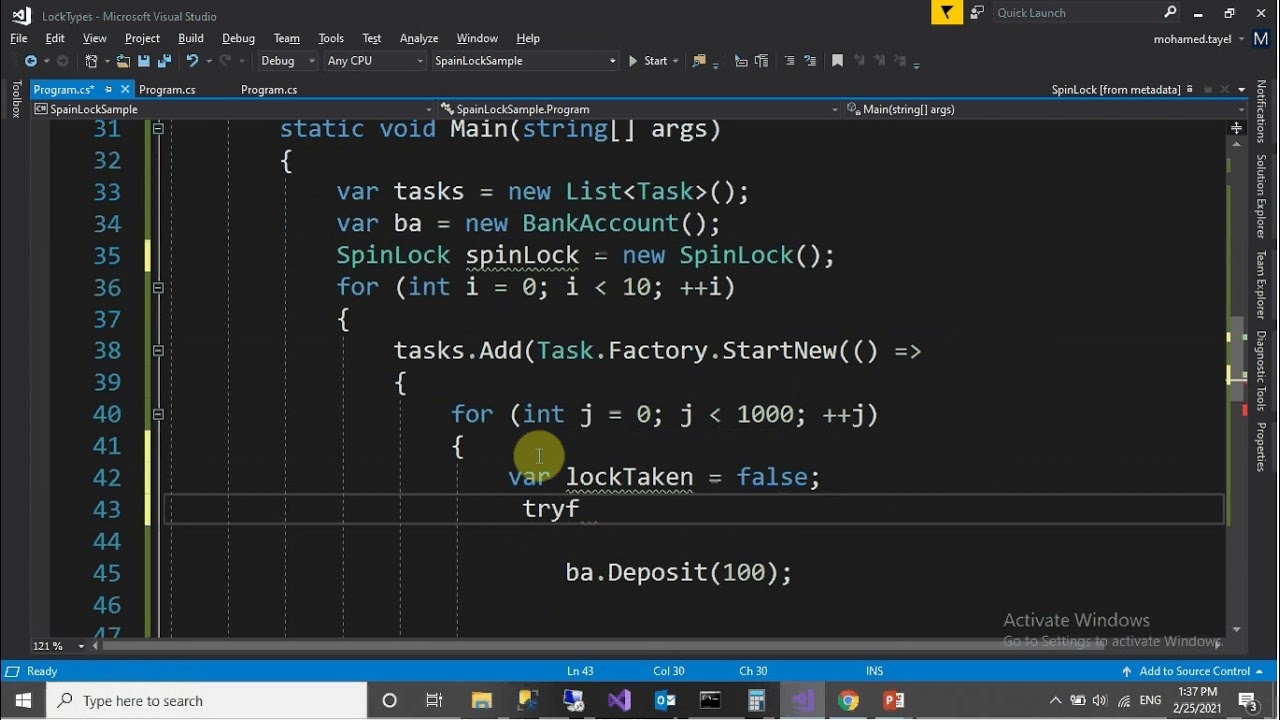This screenshot has width=1280, height=720.
Task: Click the yellow notifications flag icon
Action: coord(947,12)
